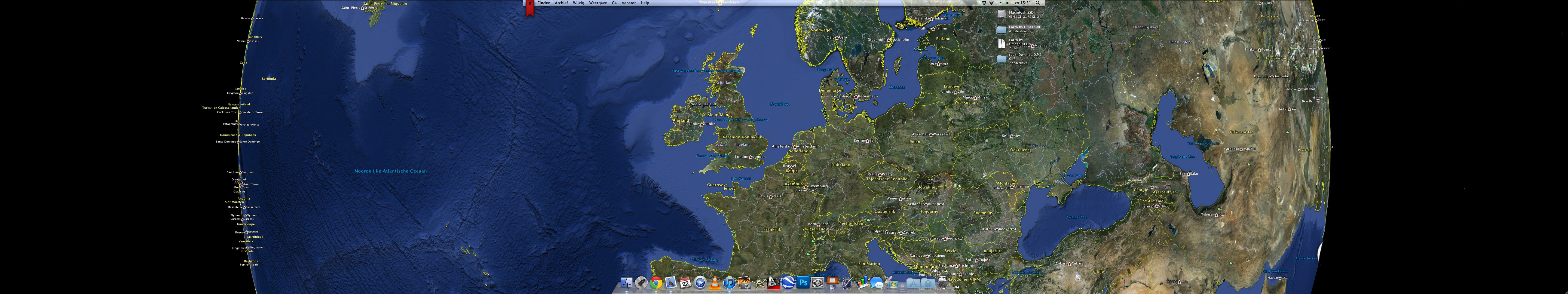Open the volume control in menu bar
Screen dimensions: 1568x294
click(x=1008, y=3)
